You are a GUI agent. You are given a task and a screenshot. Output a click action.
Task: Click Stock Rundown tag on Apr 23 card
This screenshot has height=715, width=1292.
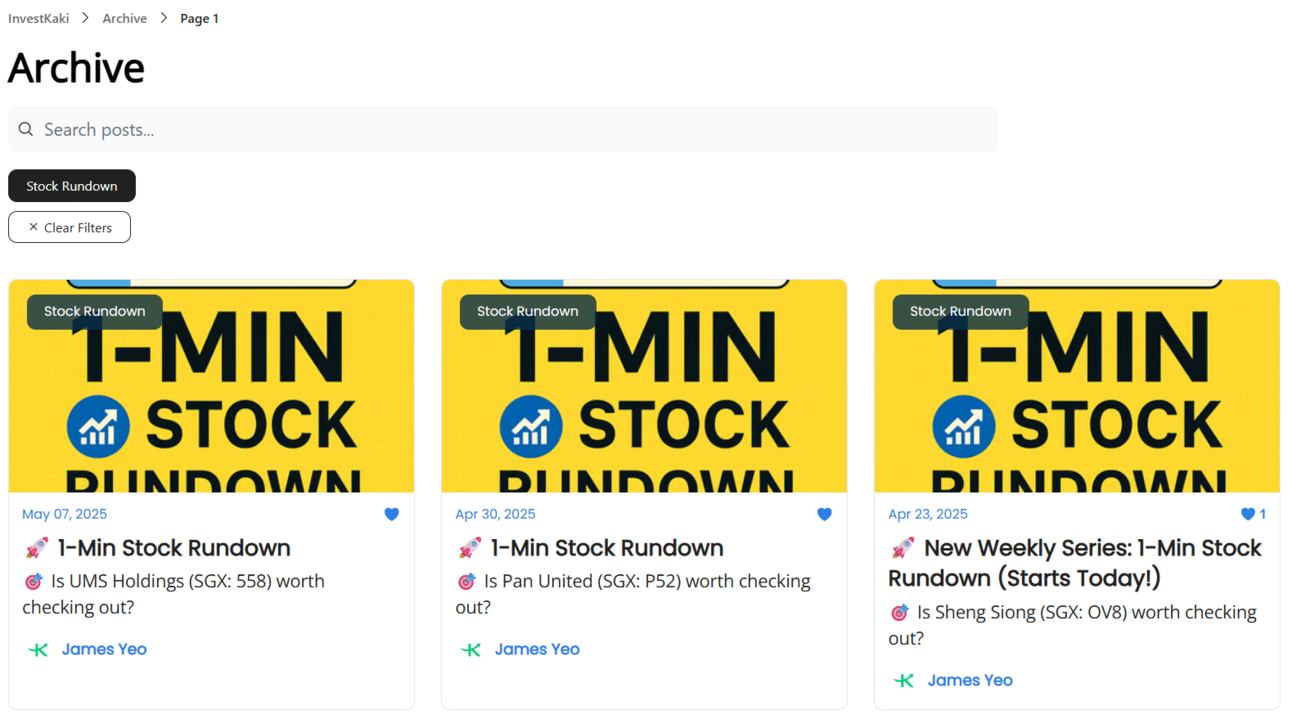click(961, 311)
